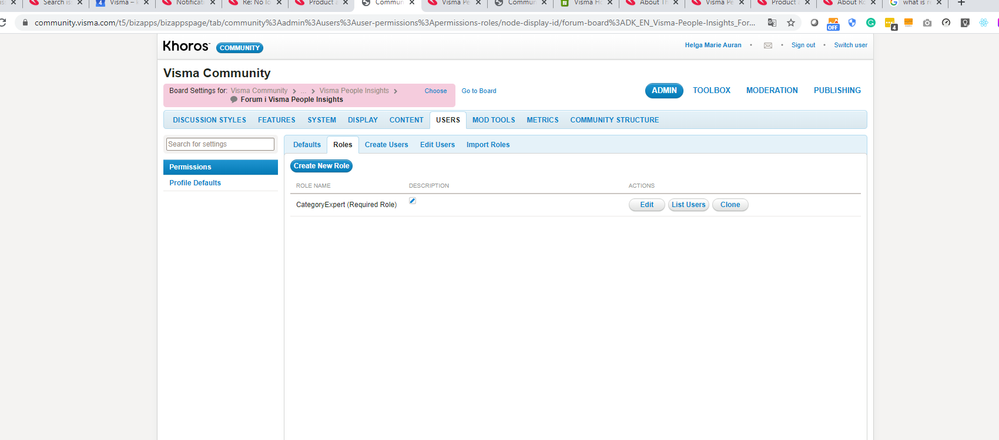The height and width of the screenshot is (440, 999).
Task: Select the Roles sub-tab
Action: 343,145
